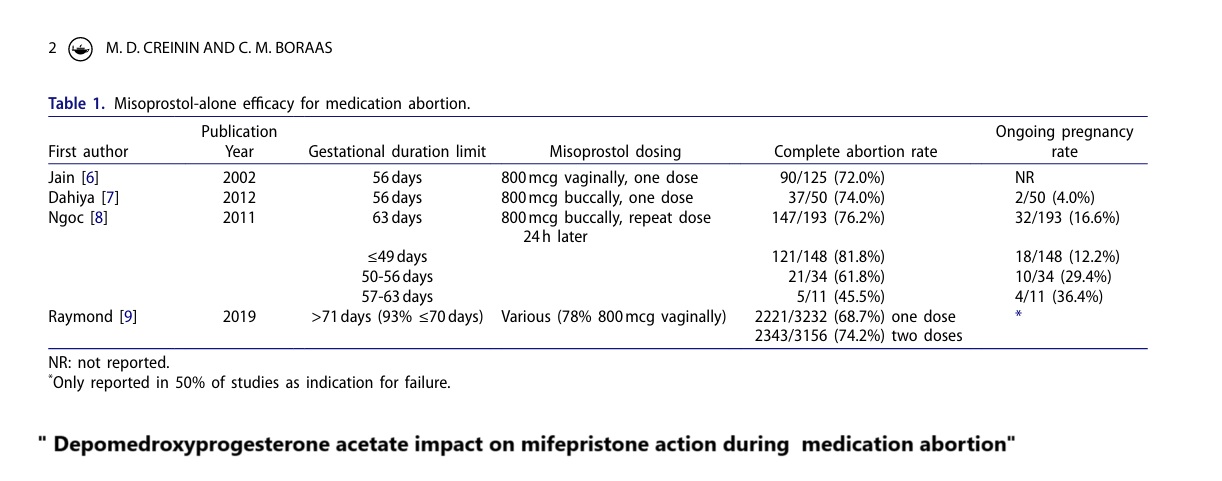Click the "NR: not reported." footnote

(x=109, y=362)
